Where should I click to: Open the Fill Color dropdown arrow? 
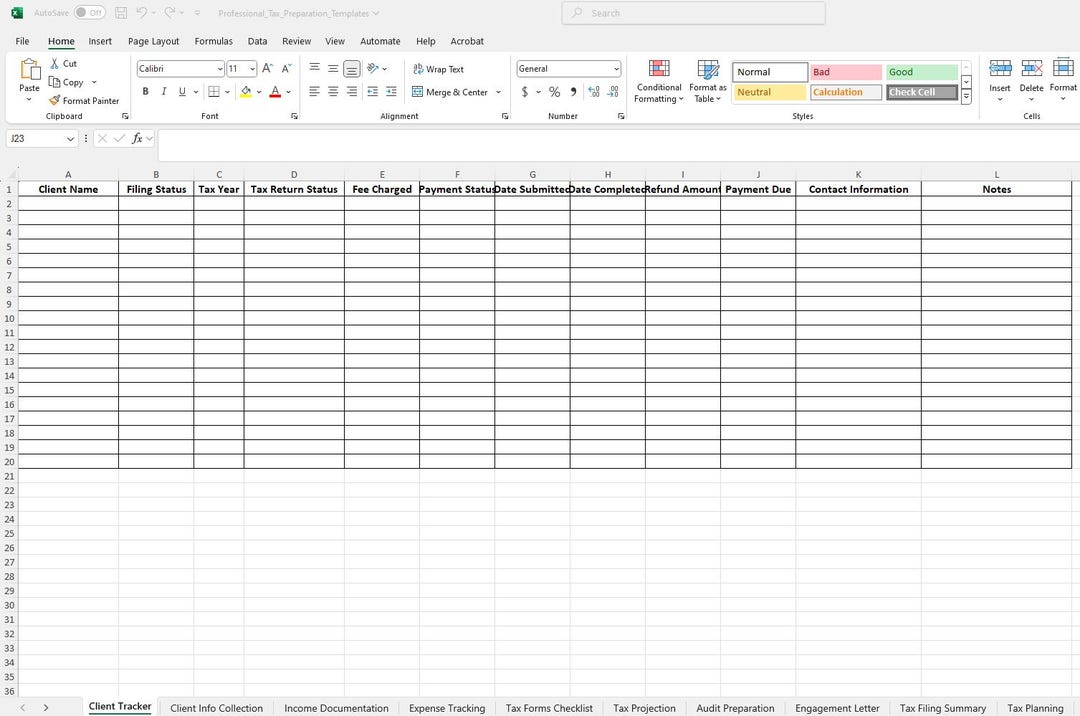click(x=259, y=91)
